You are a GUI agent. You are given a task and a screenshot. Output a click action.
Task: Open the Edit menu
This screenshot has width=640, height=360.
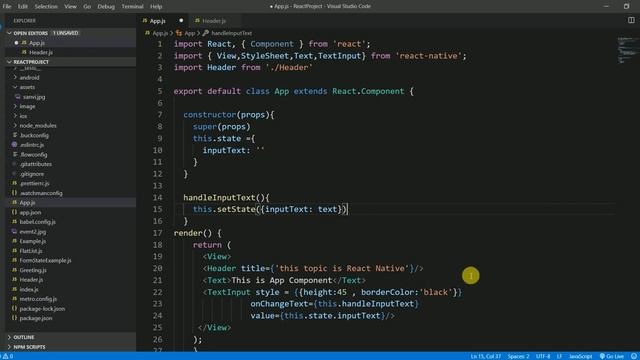22,7
